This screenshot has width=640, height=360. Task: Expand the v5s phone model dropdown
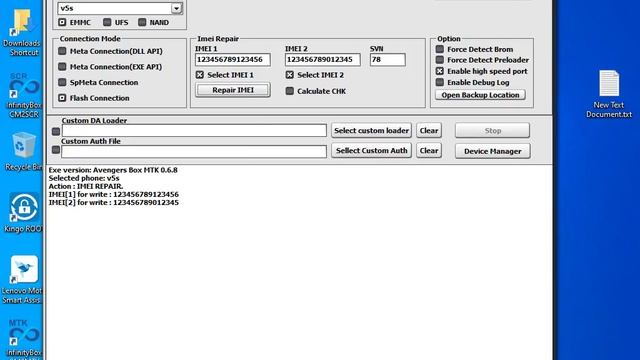point(176,8)
